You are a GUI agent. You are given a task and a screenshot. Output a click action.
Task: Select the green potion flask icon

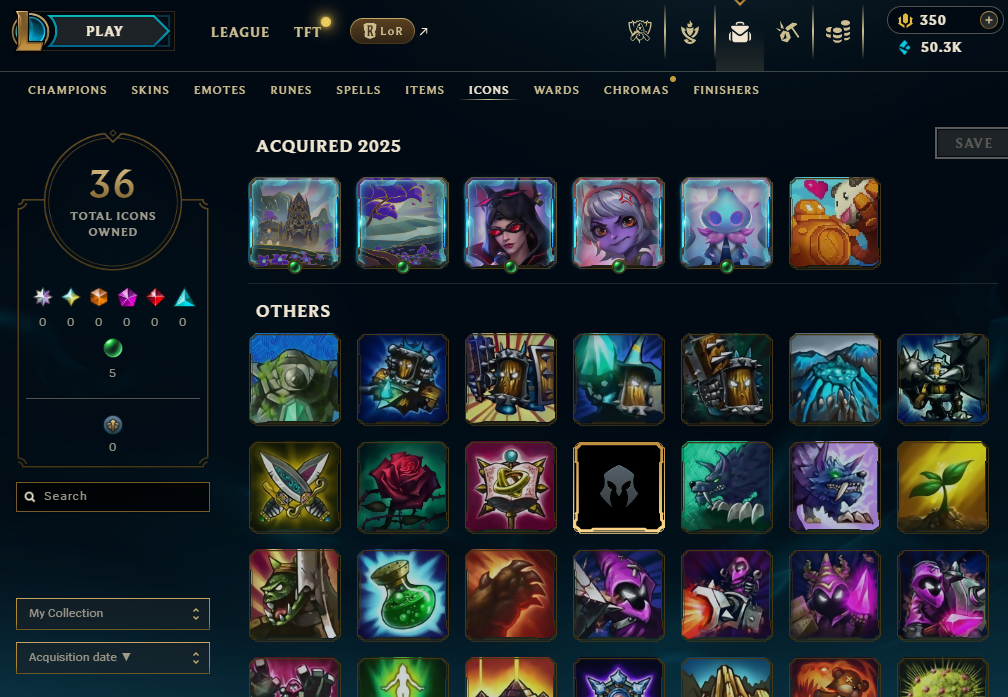(403, 595)
